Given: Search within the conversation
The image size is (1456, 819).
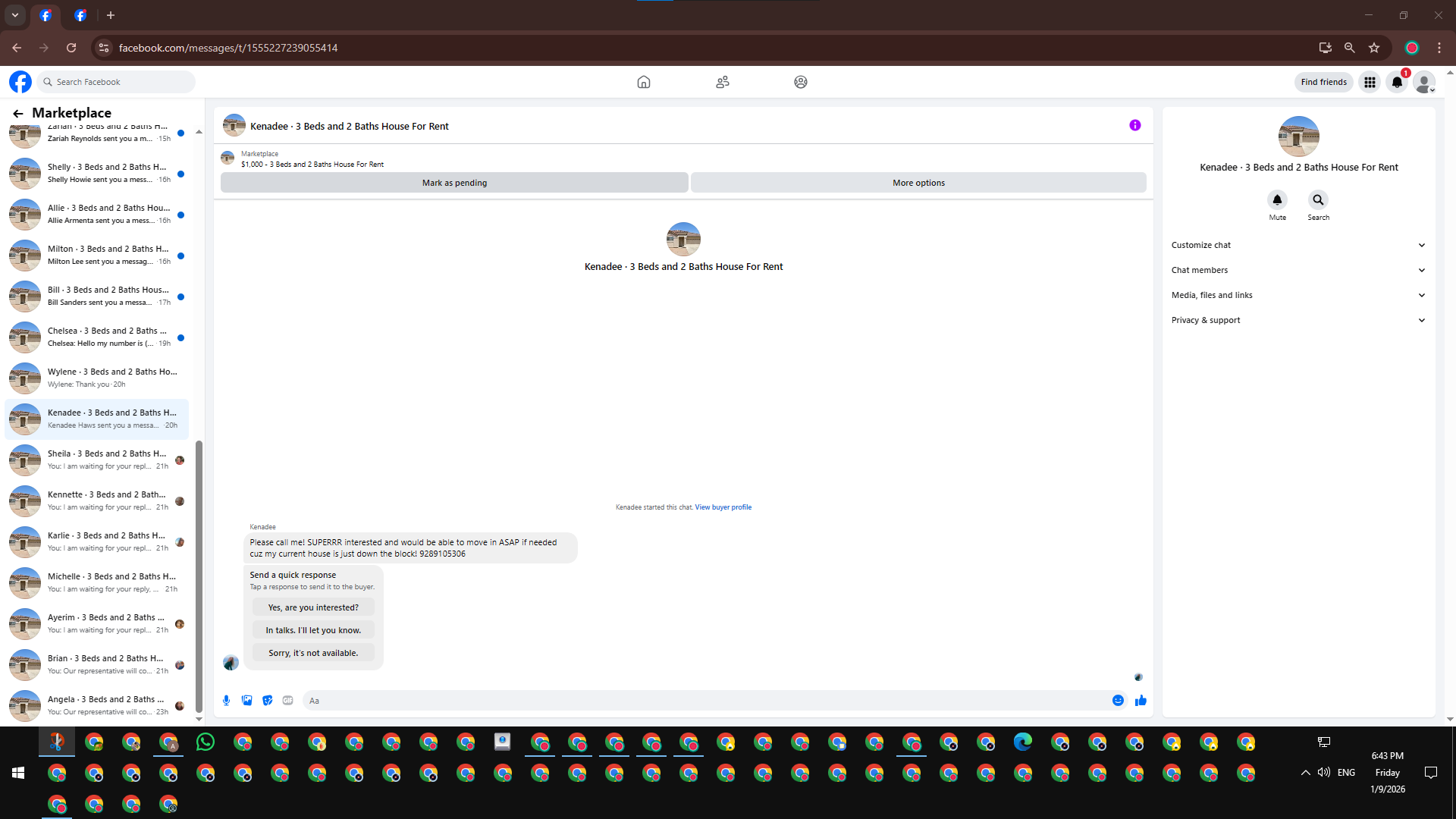Looking at the screenshot, I should click(1318, 200).
